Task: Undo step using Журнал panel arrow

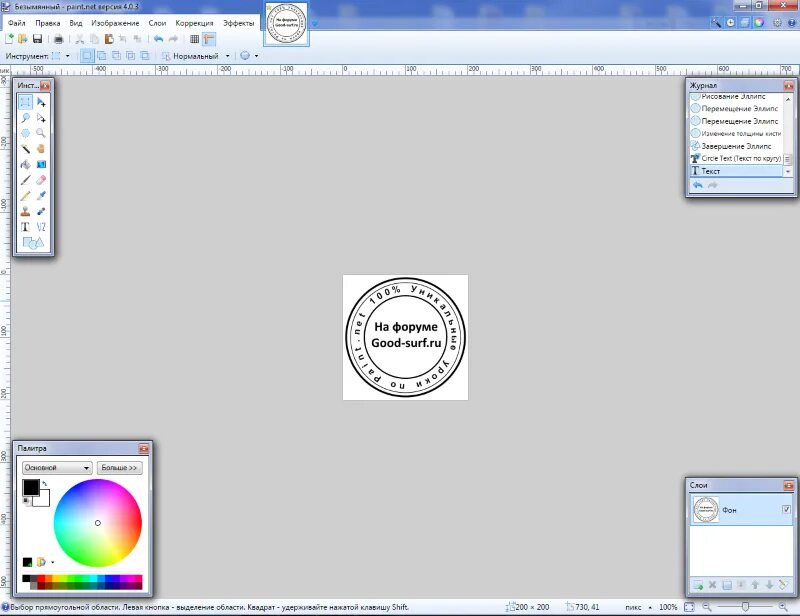Action: [697, 185]
